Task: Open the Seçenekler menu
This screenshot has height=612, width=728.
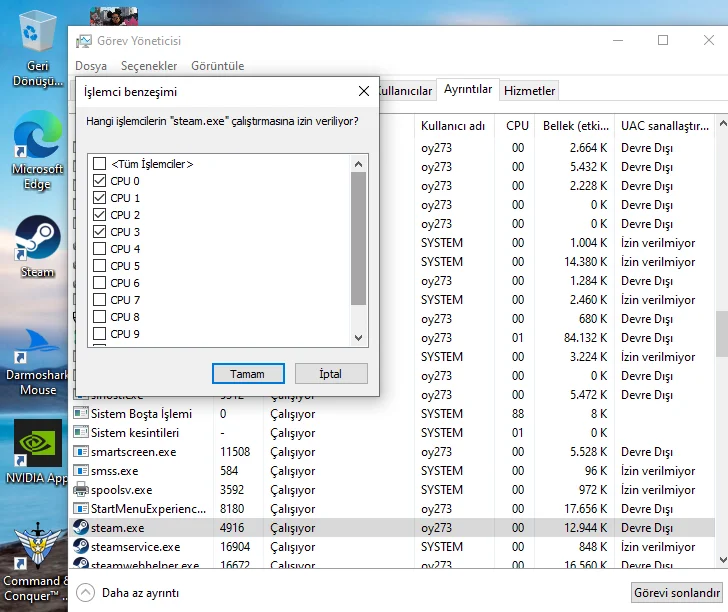Action: [149, 66]
